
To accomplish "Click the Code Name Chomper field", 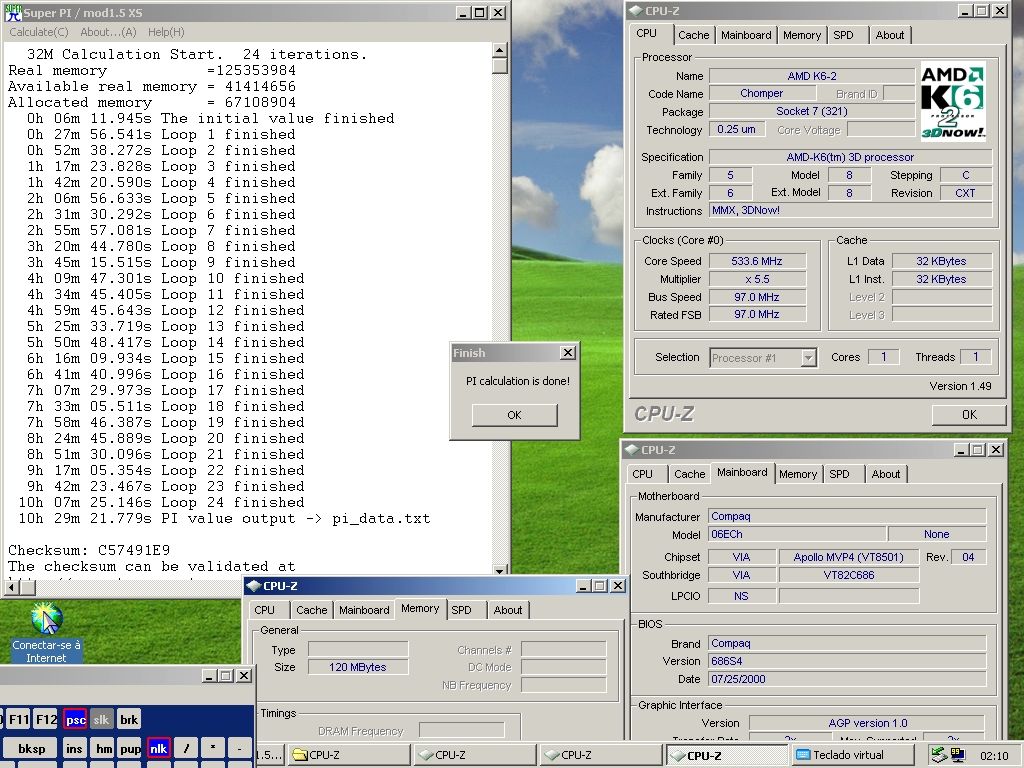I will pos(761,93).
